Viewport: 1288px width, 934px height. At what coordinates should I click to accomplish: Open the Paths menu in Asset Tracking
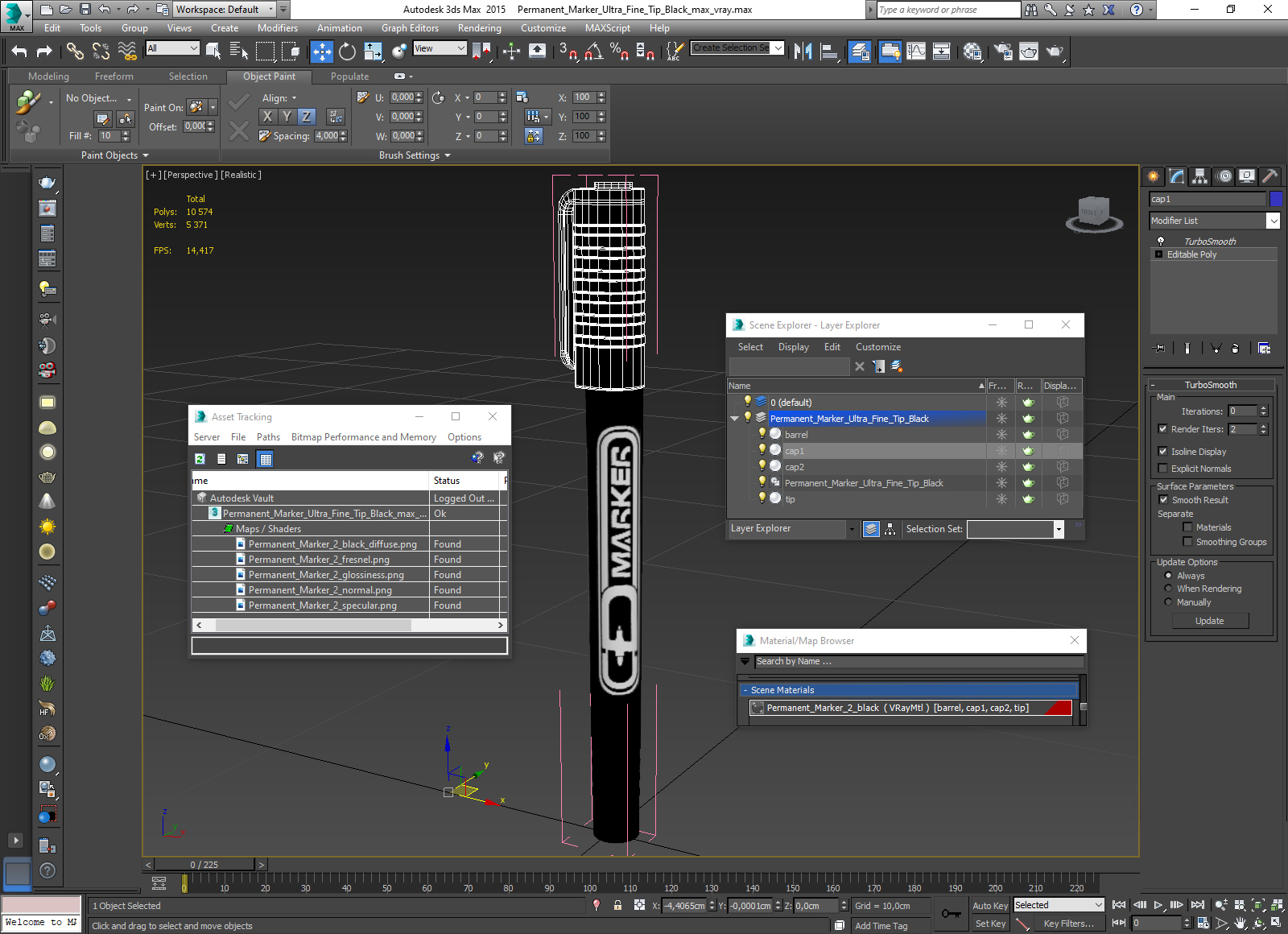pyautogui.click(x=268, y=437)
